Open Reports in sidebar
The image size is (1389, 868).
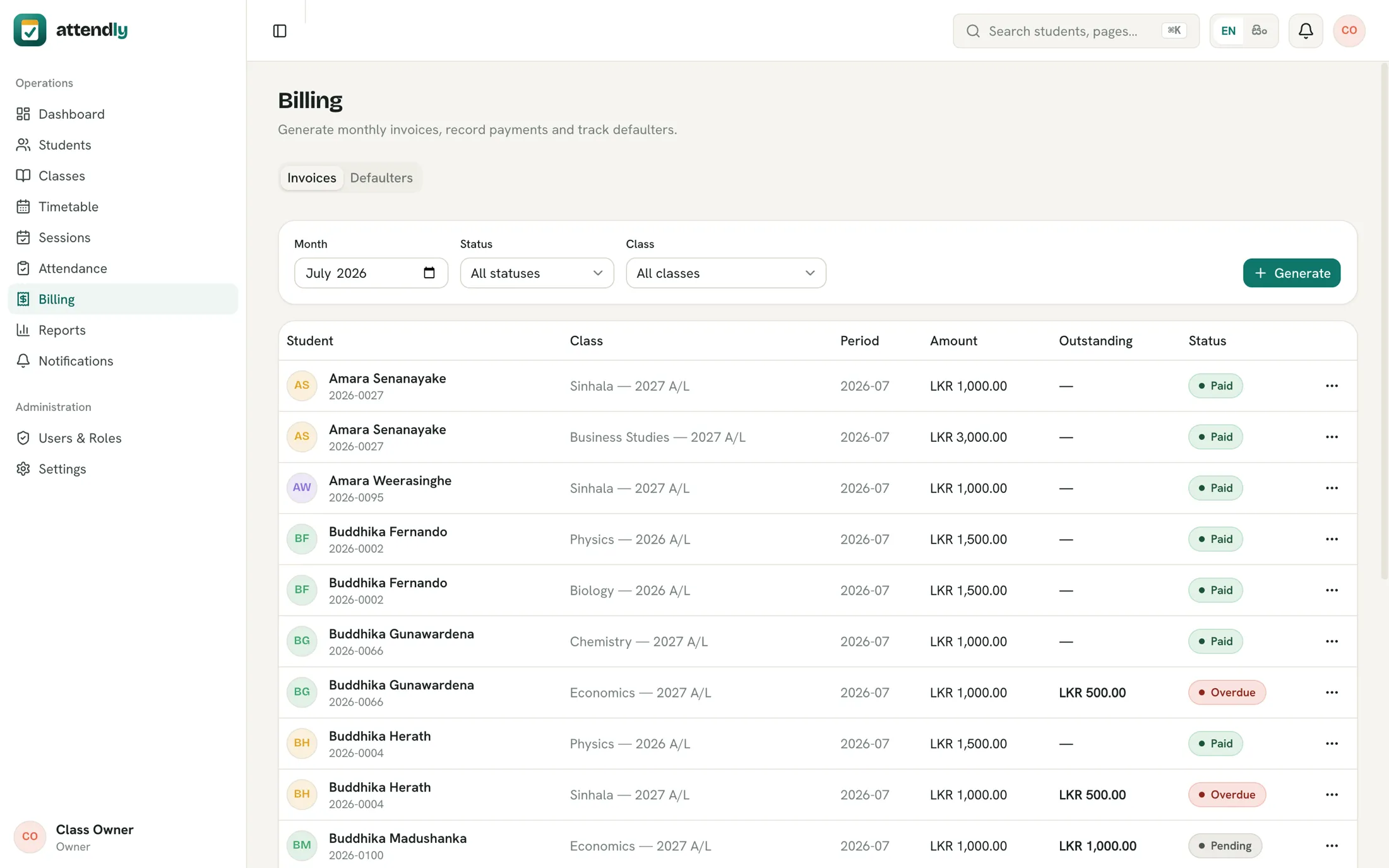coord(123,330)
